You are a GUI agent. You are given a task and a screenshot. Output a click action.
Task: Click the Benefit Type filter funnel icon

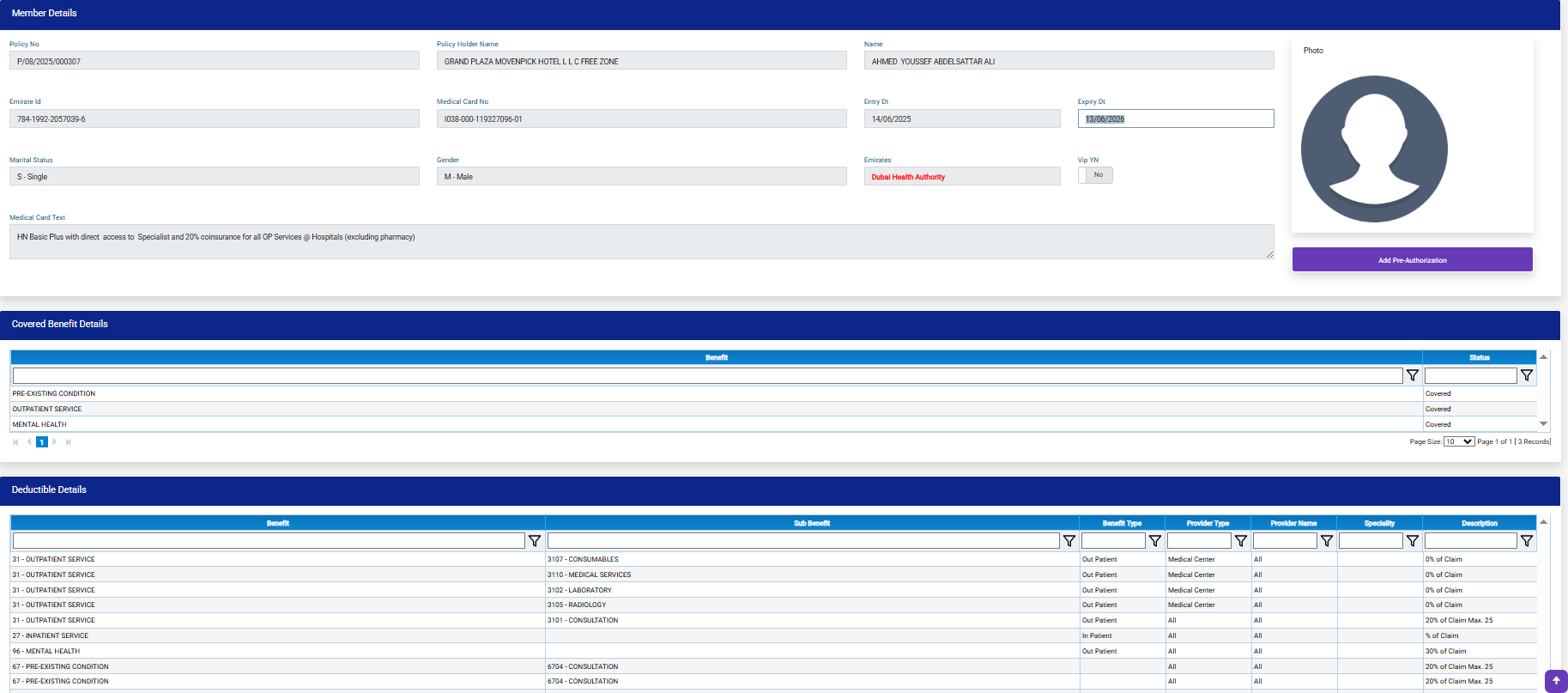[x=1154, y=541]
